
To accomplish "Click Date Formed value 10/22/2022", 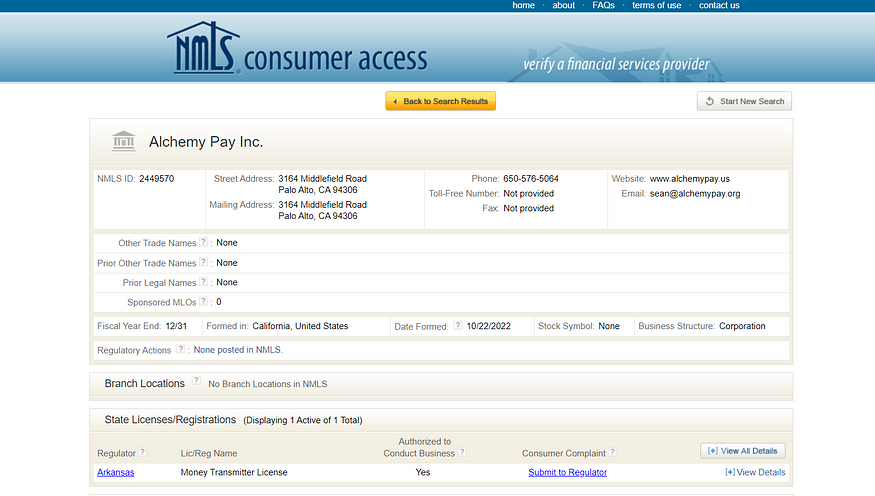I will [x=489, y=326].
